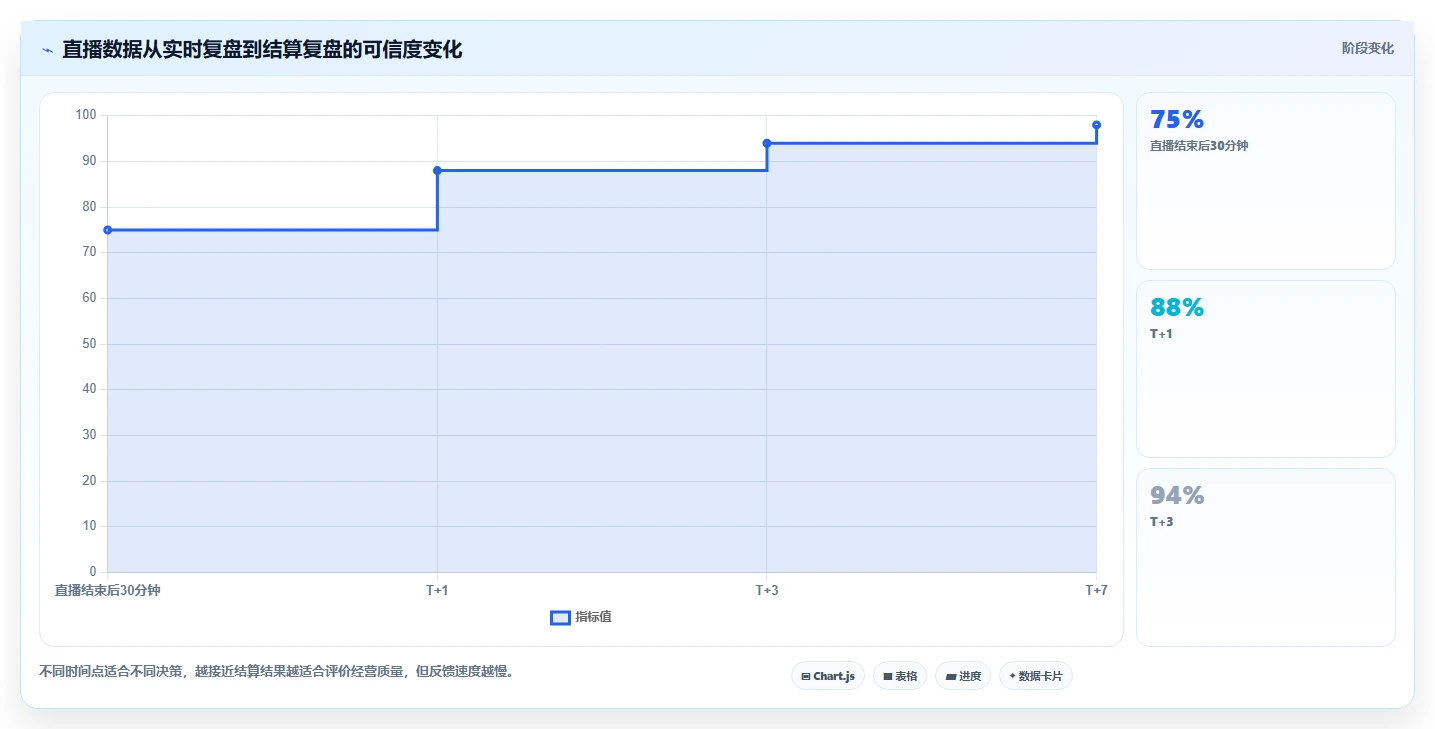The height and width of the screenshot is (729, 1435).
Task: Open the 75% stat card
Action: tap(1266, 181)
